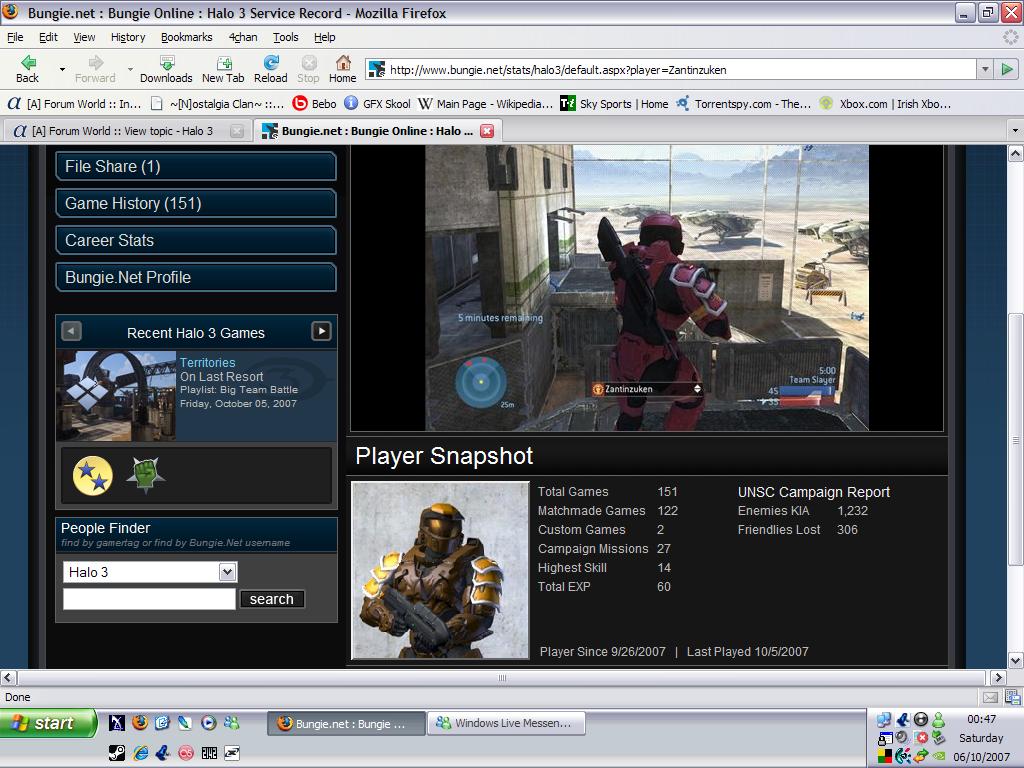This screenshot has width=1024, height=768.
Task: Open Game History (151)
Action: point(196,204)
